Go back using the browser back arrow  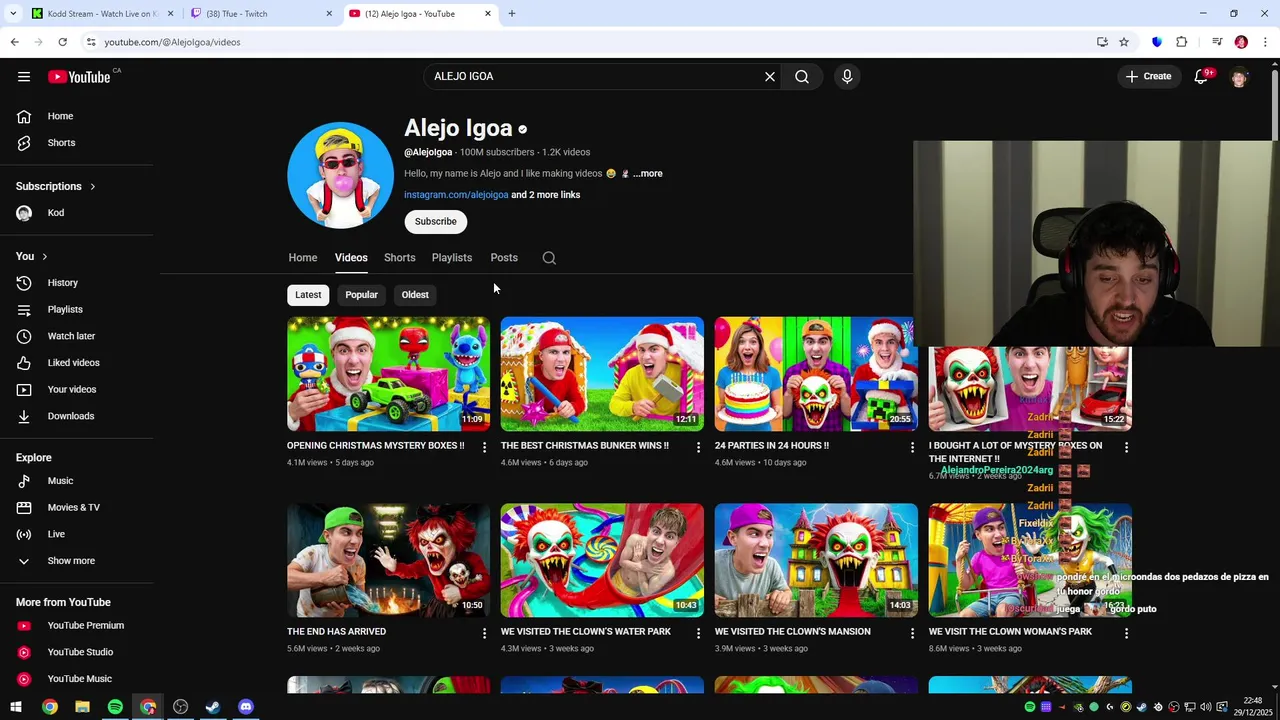pos(14,42)
